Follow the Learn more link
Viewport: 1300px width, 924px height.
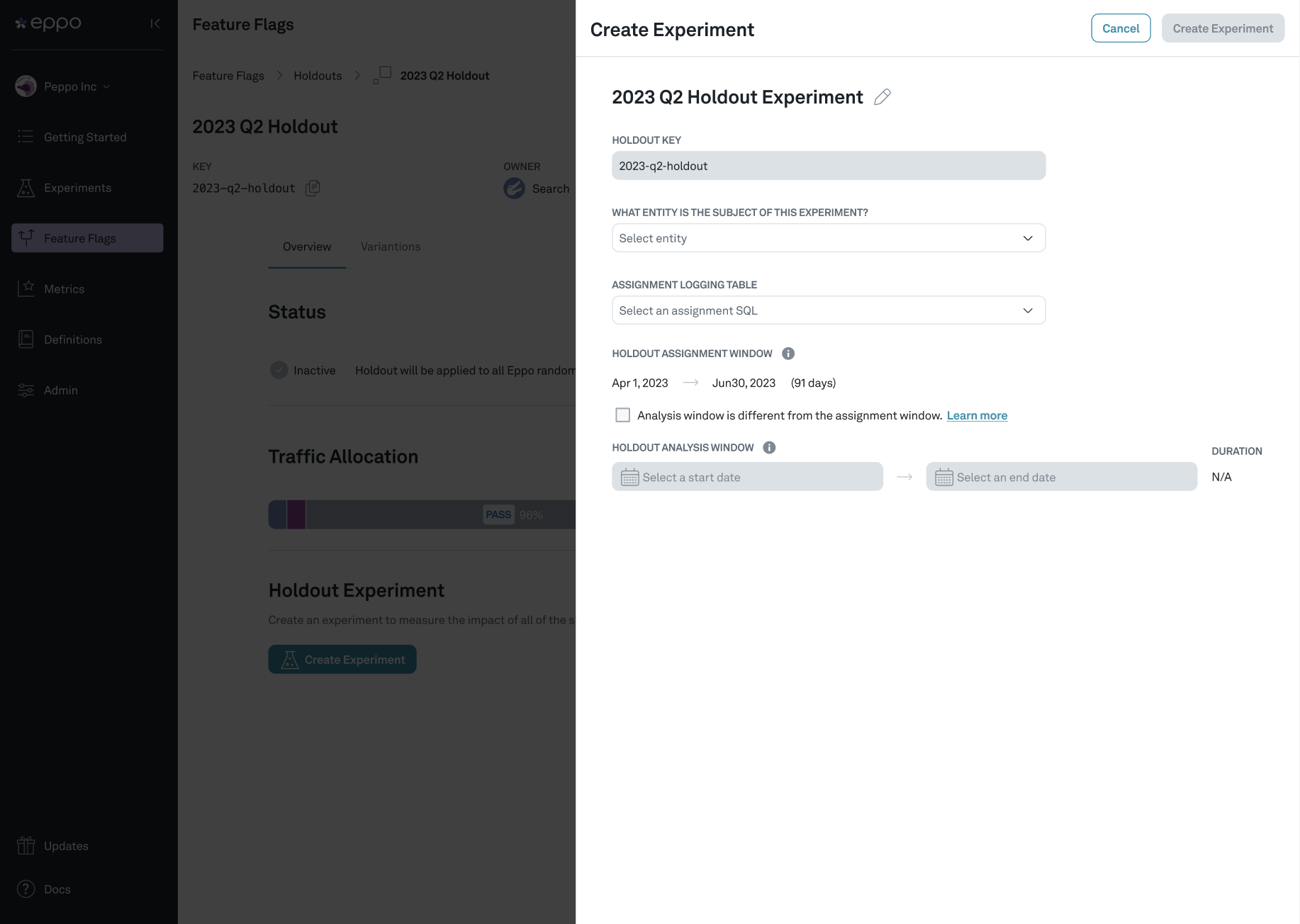[977, 415]
